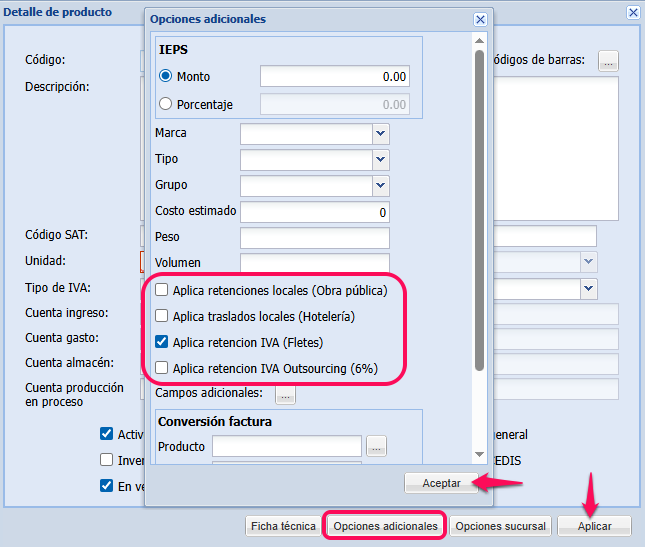Open Campos adicionales ellipsis button
The image size is (645, 547).
(x=286, y=395)
